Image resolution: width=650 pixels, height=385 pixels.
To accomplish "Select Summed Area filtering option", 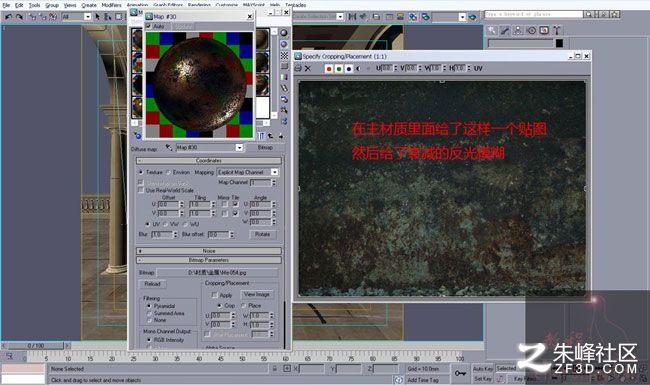I will [x=149, y=313].
